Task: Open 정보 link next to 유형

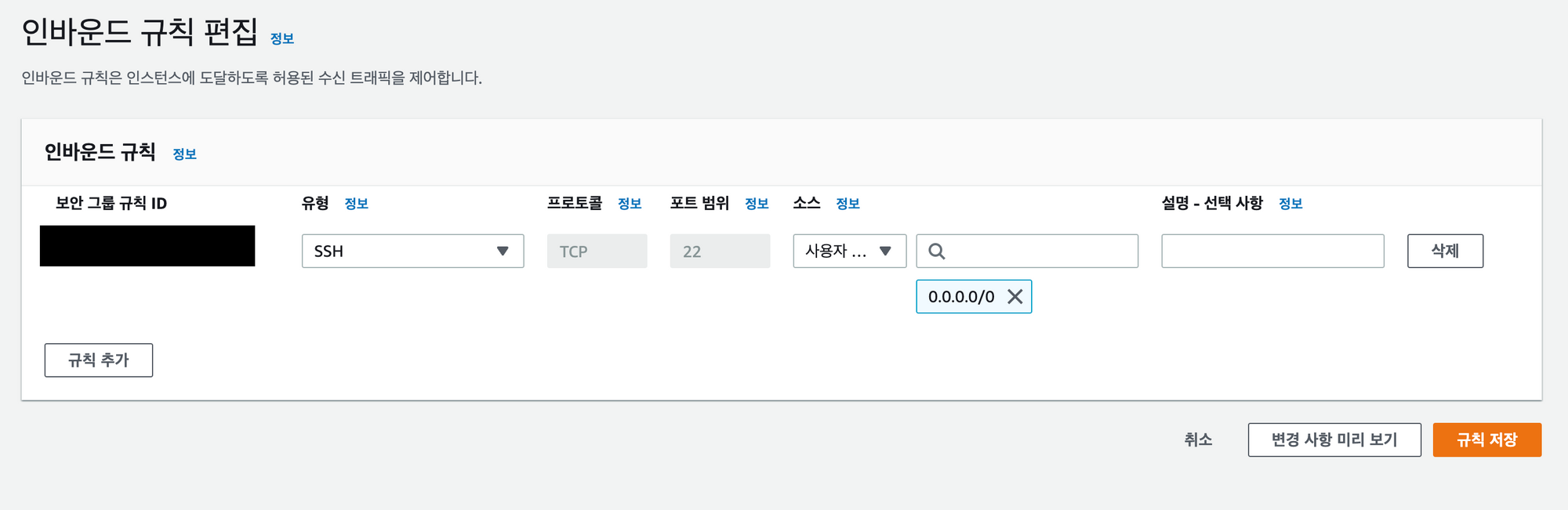Action: pyautogui.click(x=356, y=204)
